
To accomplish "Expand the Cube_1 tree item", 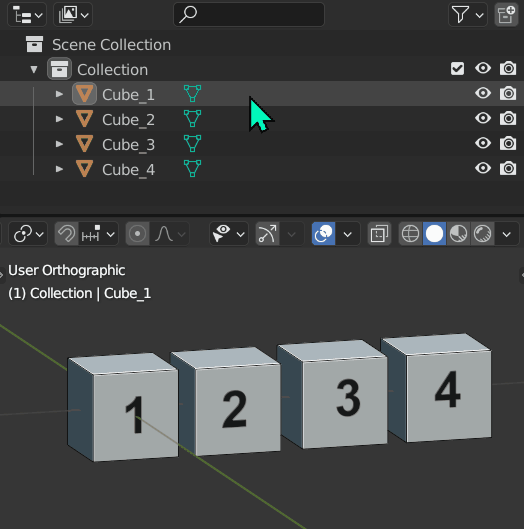I will coord(59,94).
